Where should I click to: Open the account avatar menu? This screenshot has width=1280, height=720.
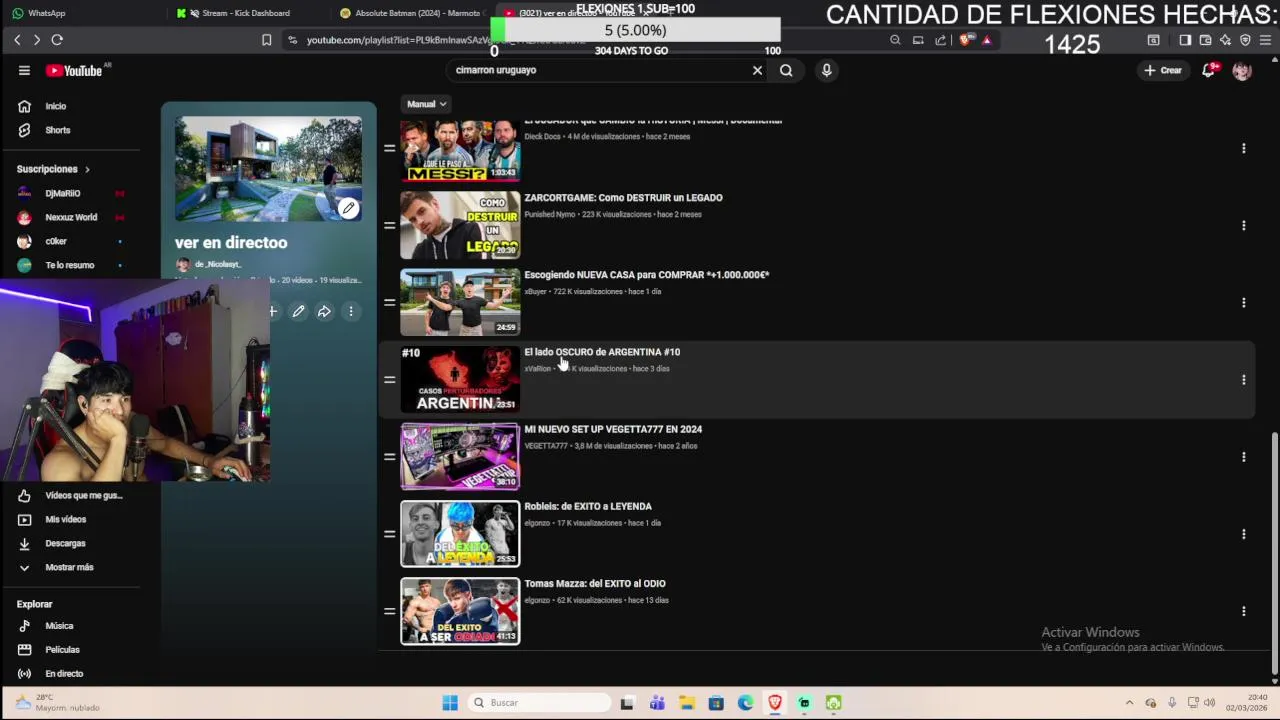[1242, 70]
